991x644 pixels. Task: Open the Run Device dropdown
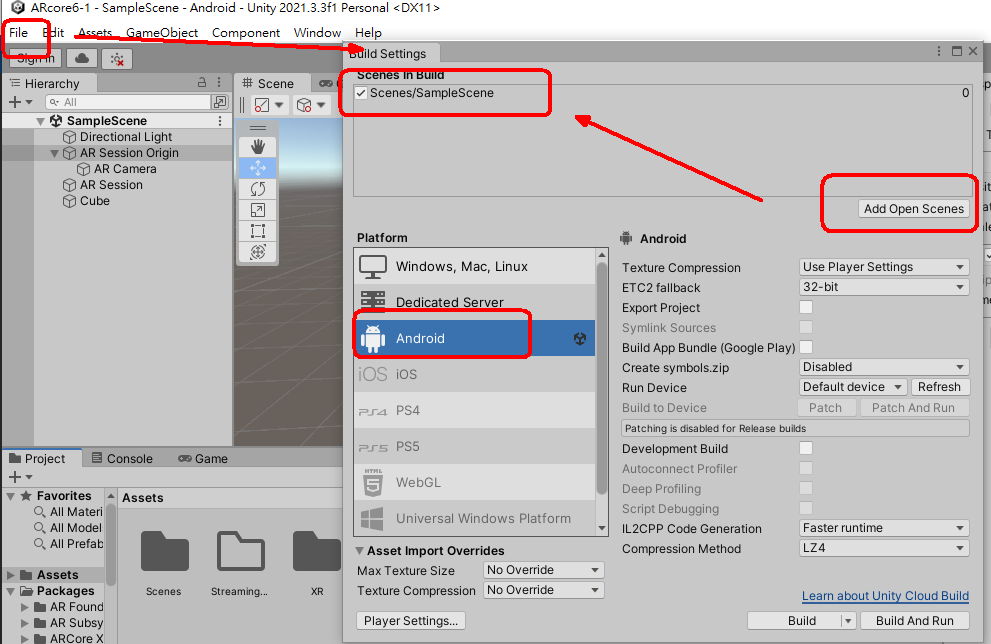(853, 387)
